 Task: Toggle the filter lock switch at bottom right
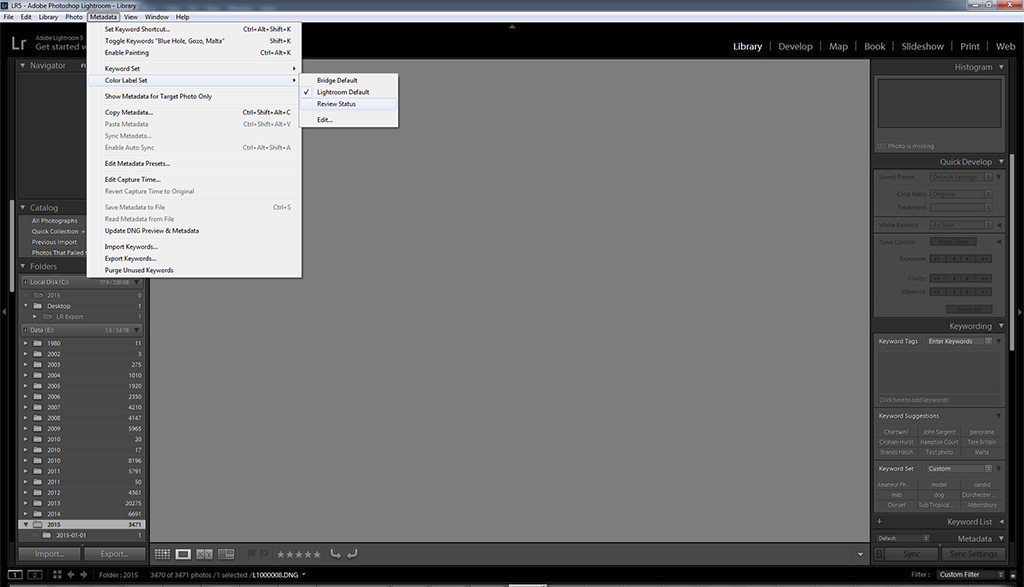click(x=1010, y=575)
